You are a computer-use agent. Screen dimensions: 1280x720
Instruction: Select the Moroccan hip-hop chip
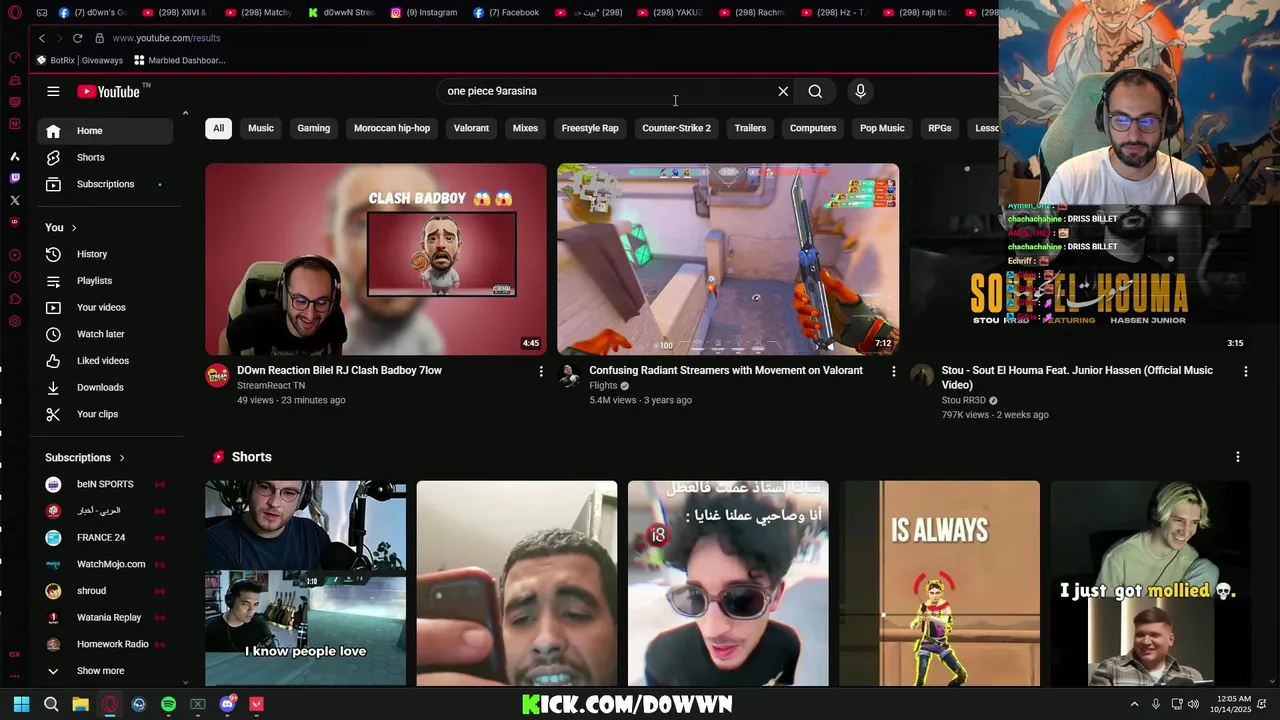coord(392,128)
